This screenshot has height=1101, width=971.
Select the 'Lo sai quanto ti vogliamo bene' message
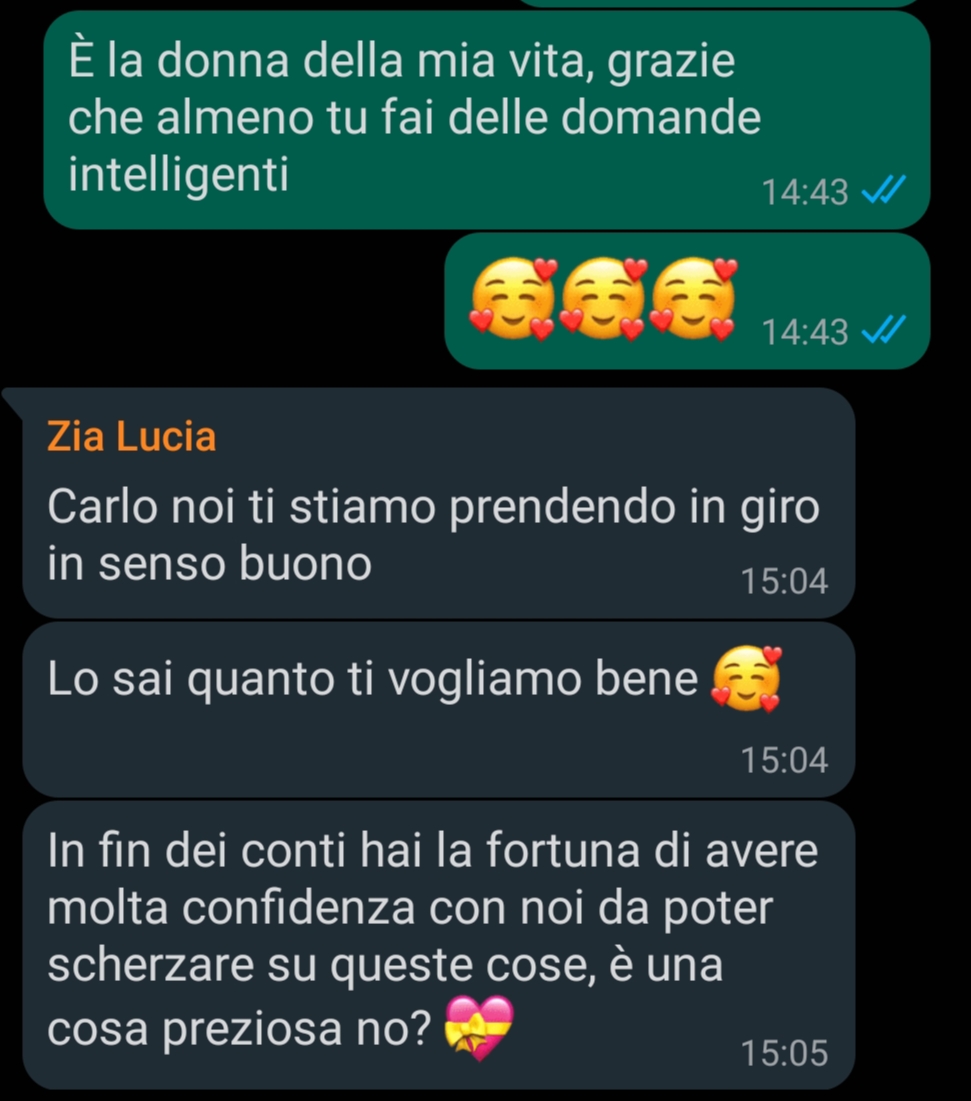[439, 709]
